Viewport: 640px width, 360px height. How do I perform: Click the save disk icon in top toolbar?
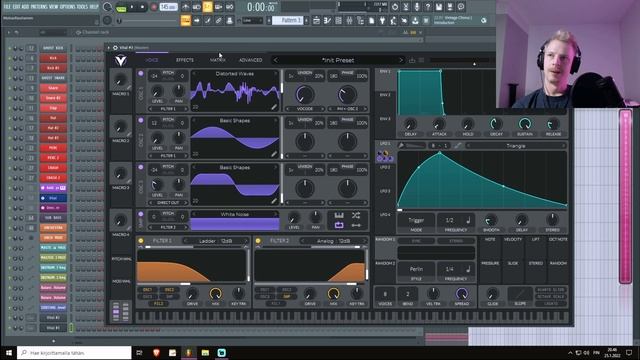[438, 7]
